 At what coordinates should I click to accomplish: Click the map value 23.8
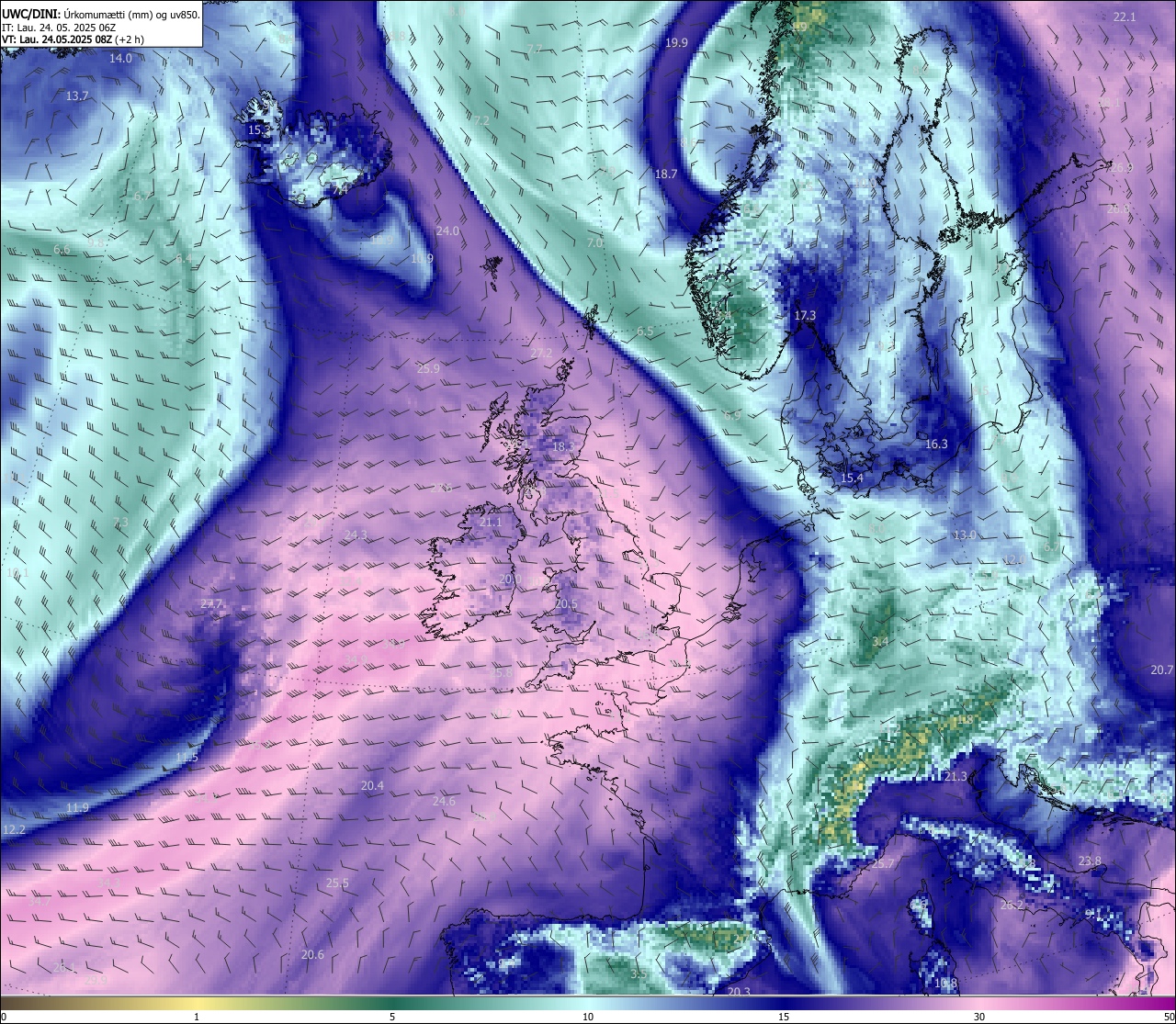1090,861
